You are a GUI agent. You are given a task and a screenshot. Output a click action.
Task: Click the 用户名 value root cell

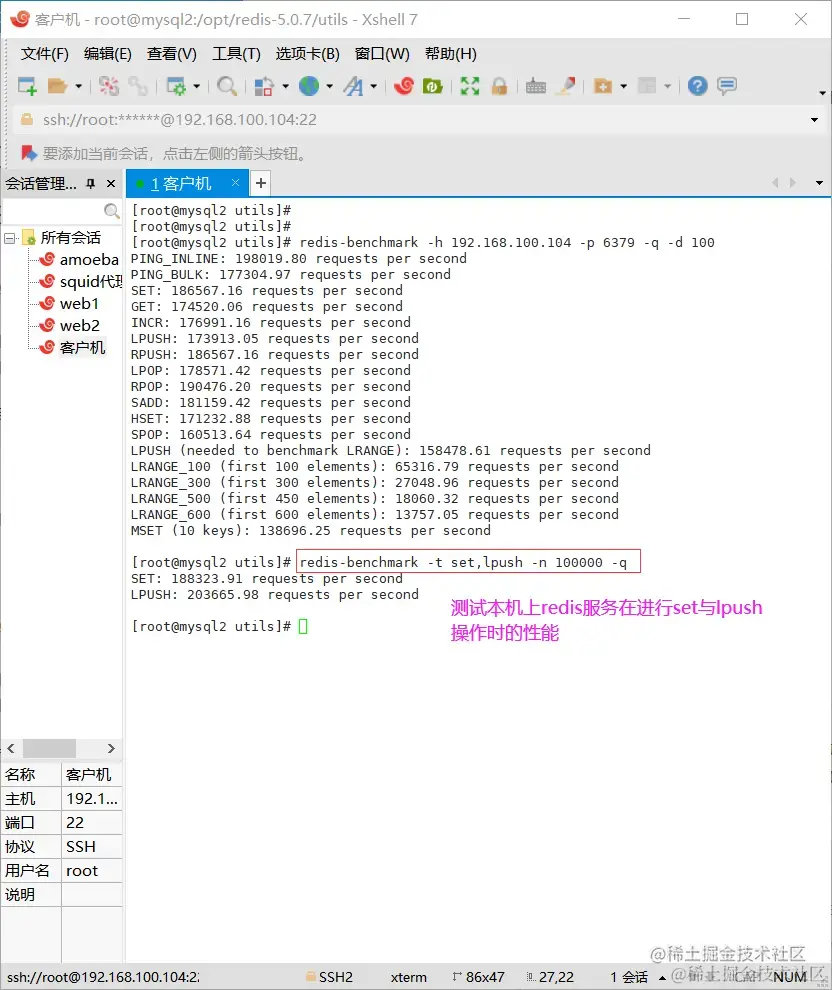(x=92, y=871)
